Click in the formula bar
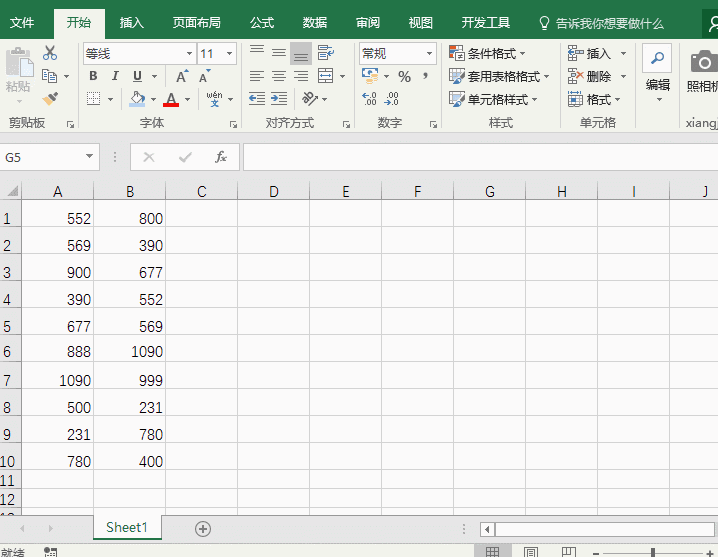Image resolution: width=718 pixels, height=557 pixels. click(x=481, y=157)
